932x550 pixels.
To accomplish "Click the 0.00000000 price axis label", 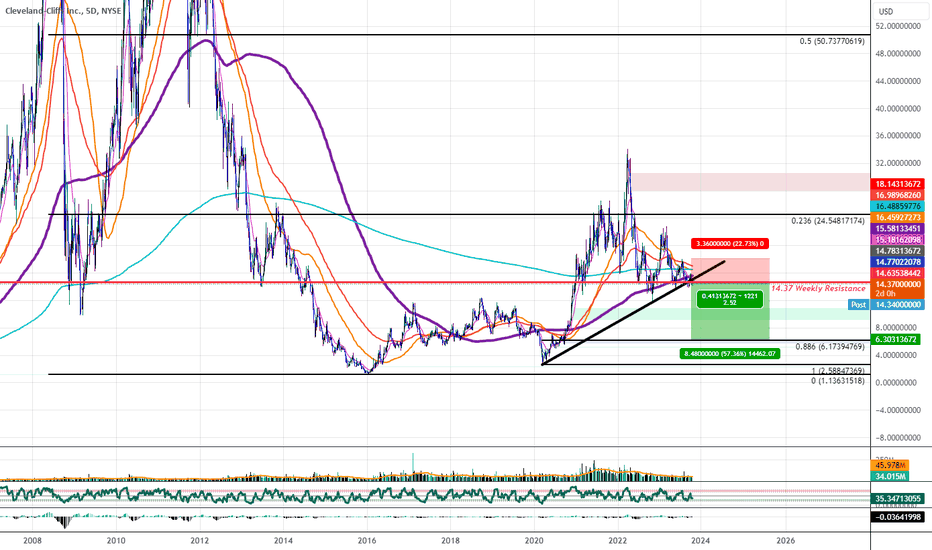I will click(x=898, y=383).
